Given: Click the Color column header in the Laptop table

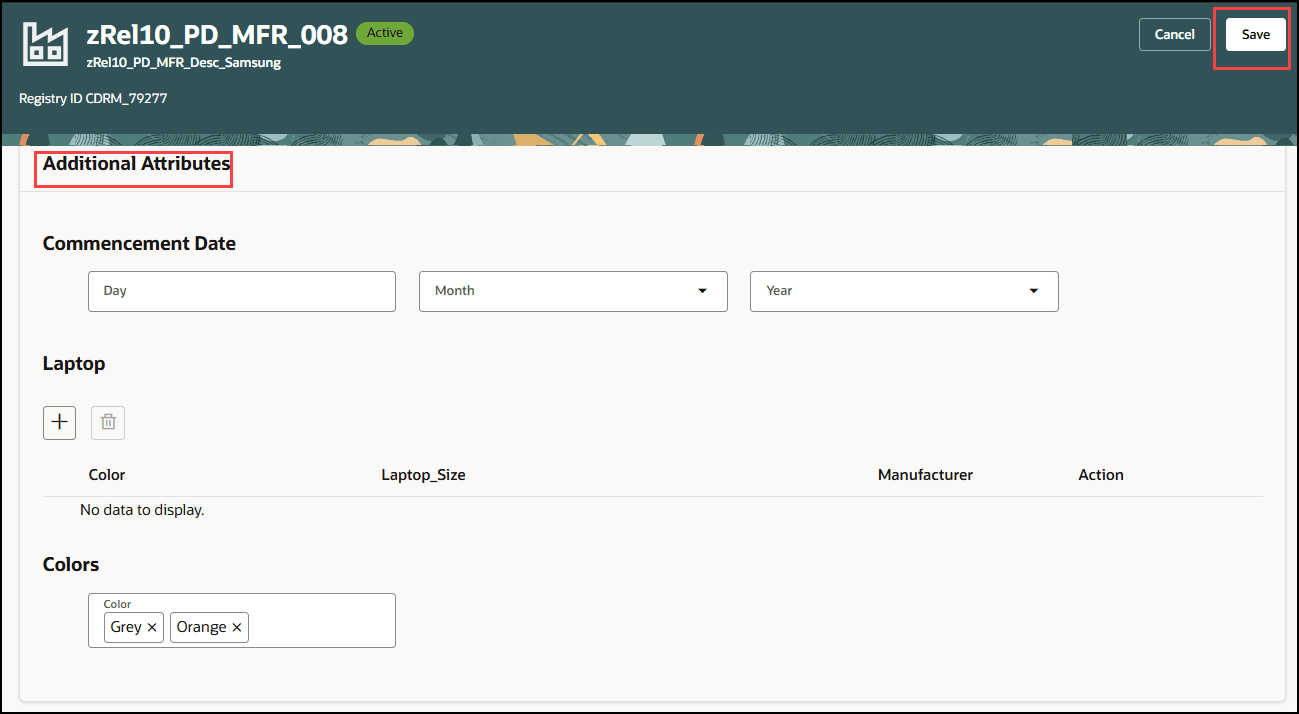Looking at the screenshot, I should 106,474.
